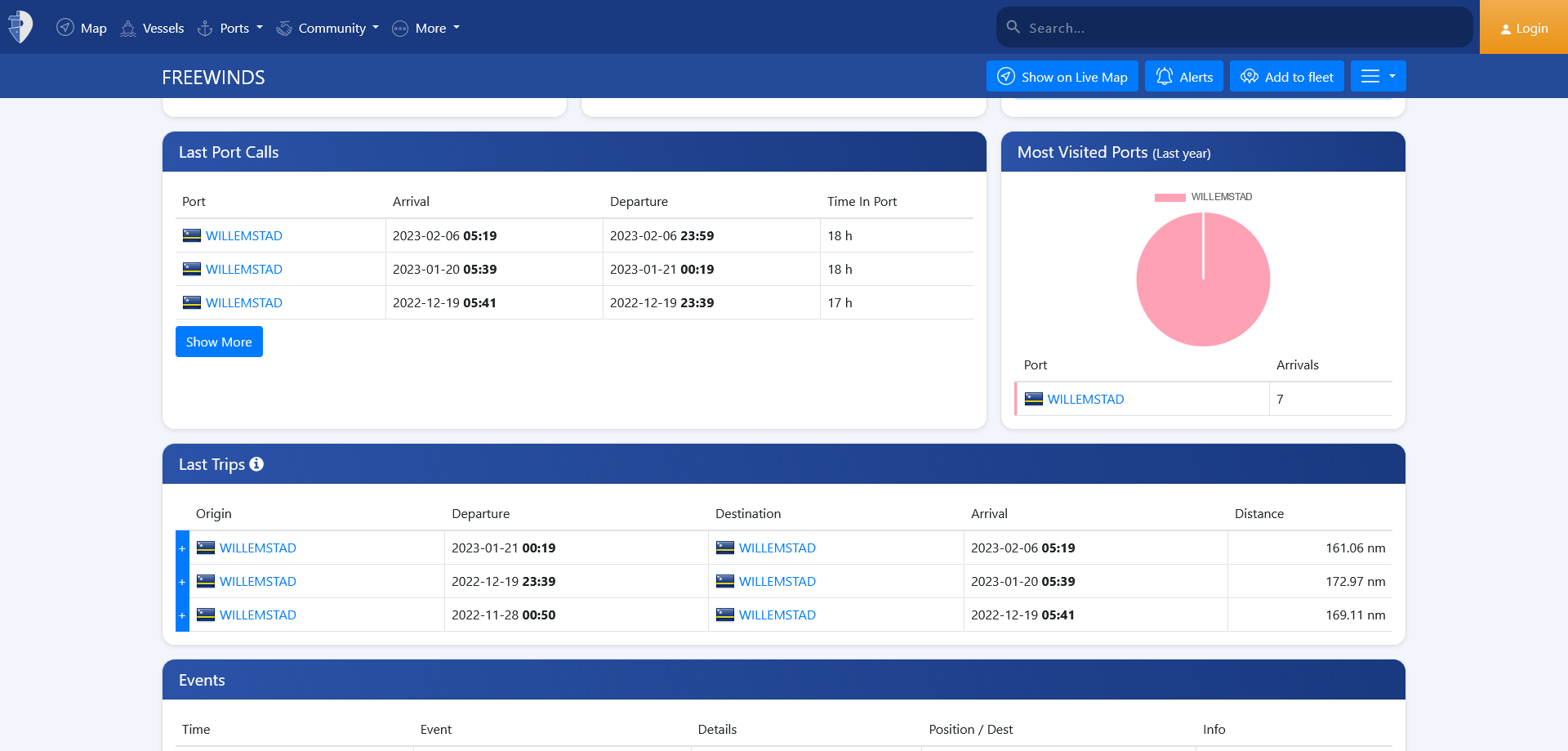Screen dimensions: 1568x751
Task: Expand the Ports dropdown menu
Action: click(x=231, y=28)
